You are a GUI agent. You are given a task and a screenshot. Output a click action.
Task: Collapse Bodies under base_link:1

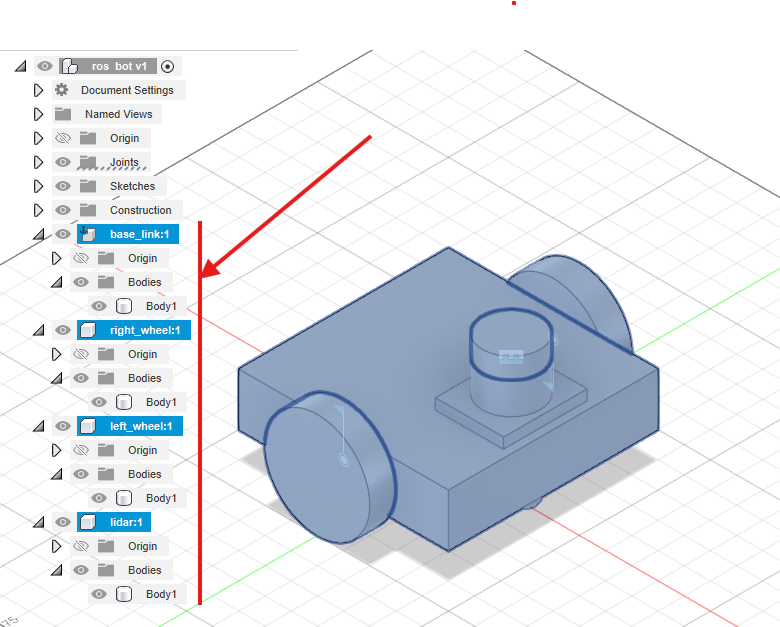56,282
